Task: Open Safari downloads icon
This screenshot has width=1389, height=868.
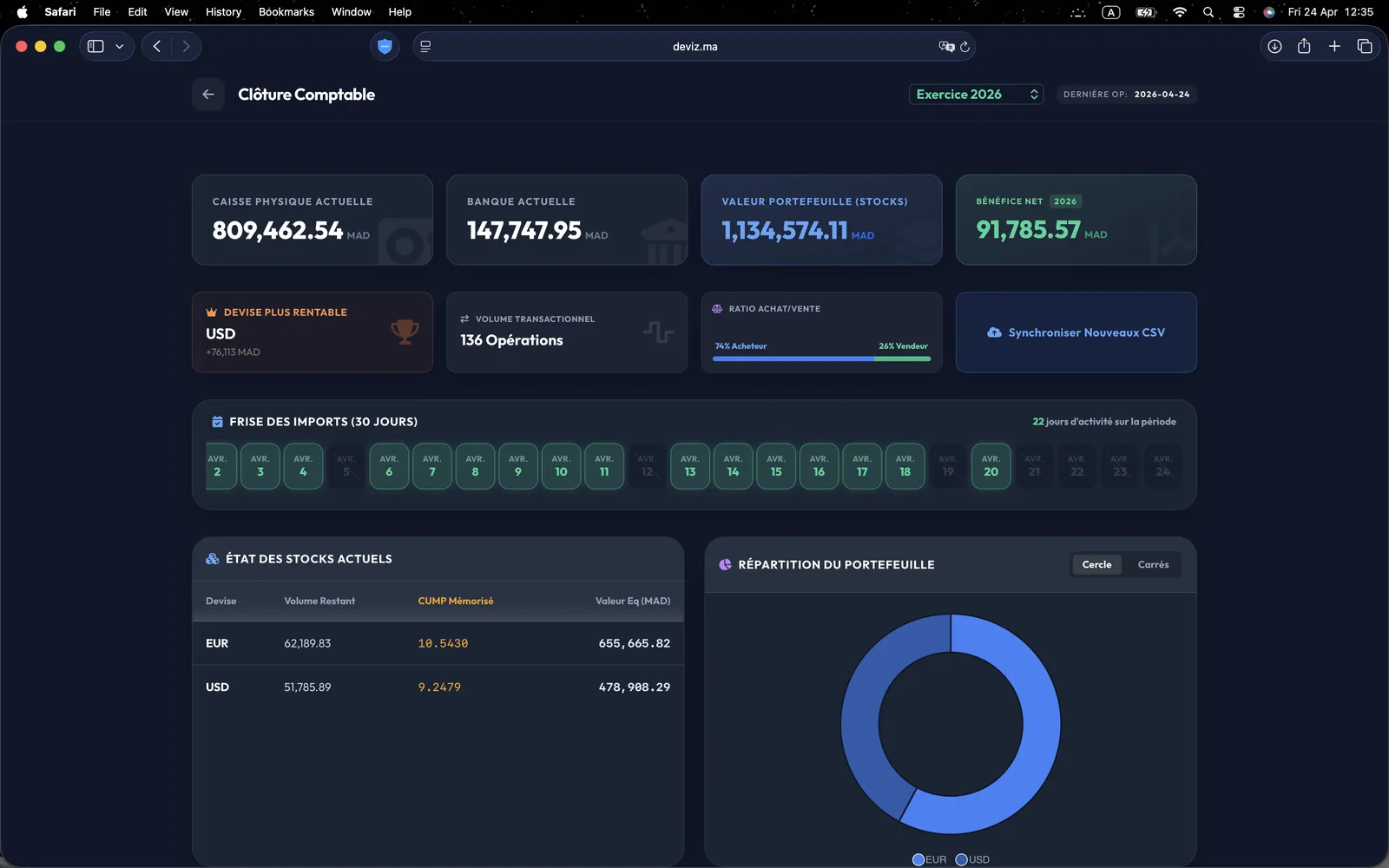Action: tap(1274, 47)
